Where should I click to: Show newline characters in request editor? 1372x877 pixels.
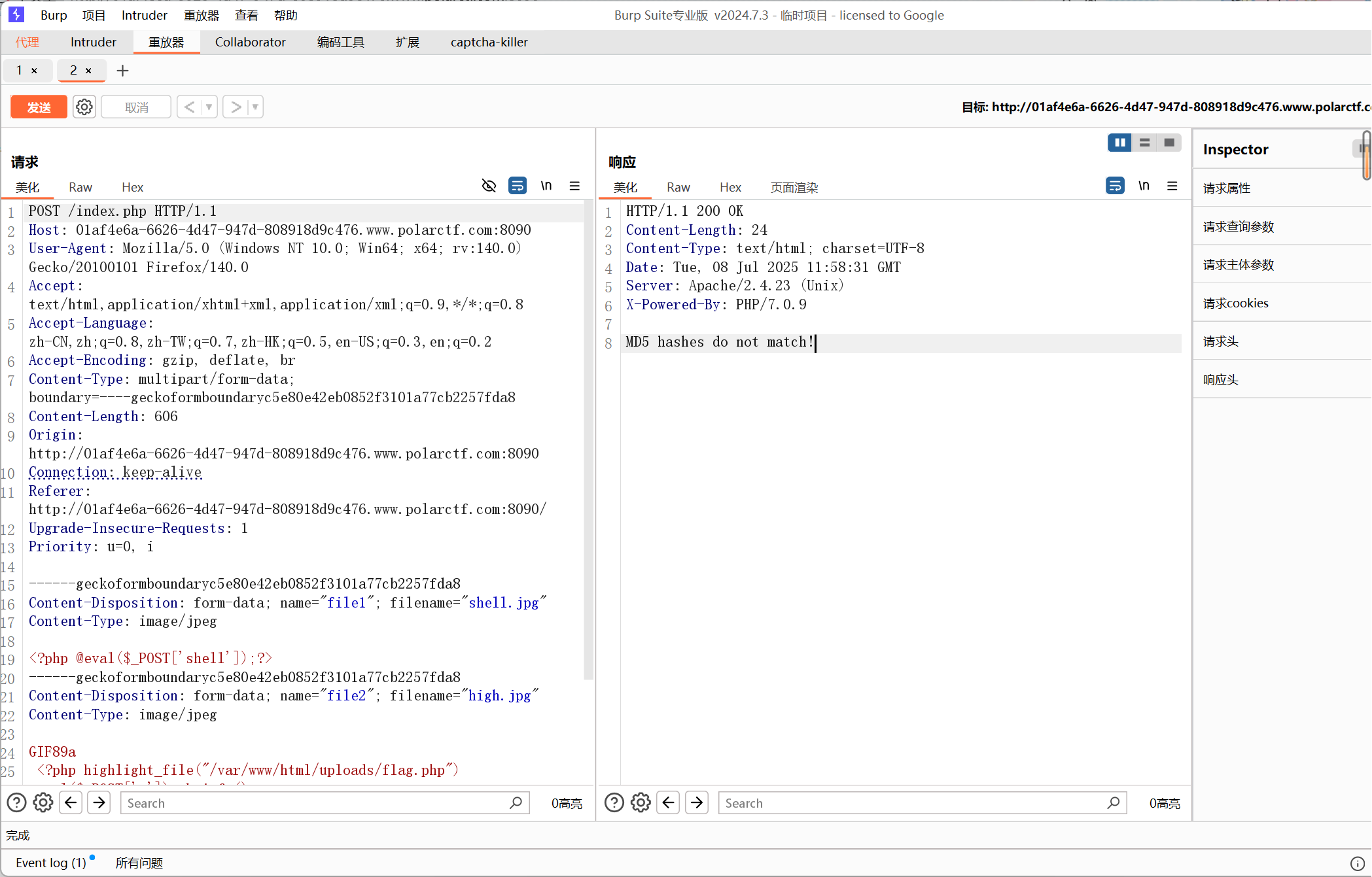tap(546, 186)
